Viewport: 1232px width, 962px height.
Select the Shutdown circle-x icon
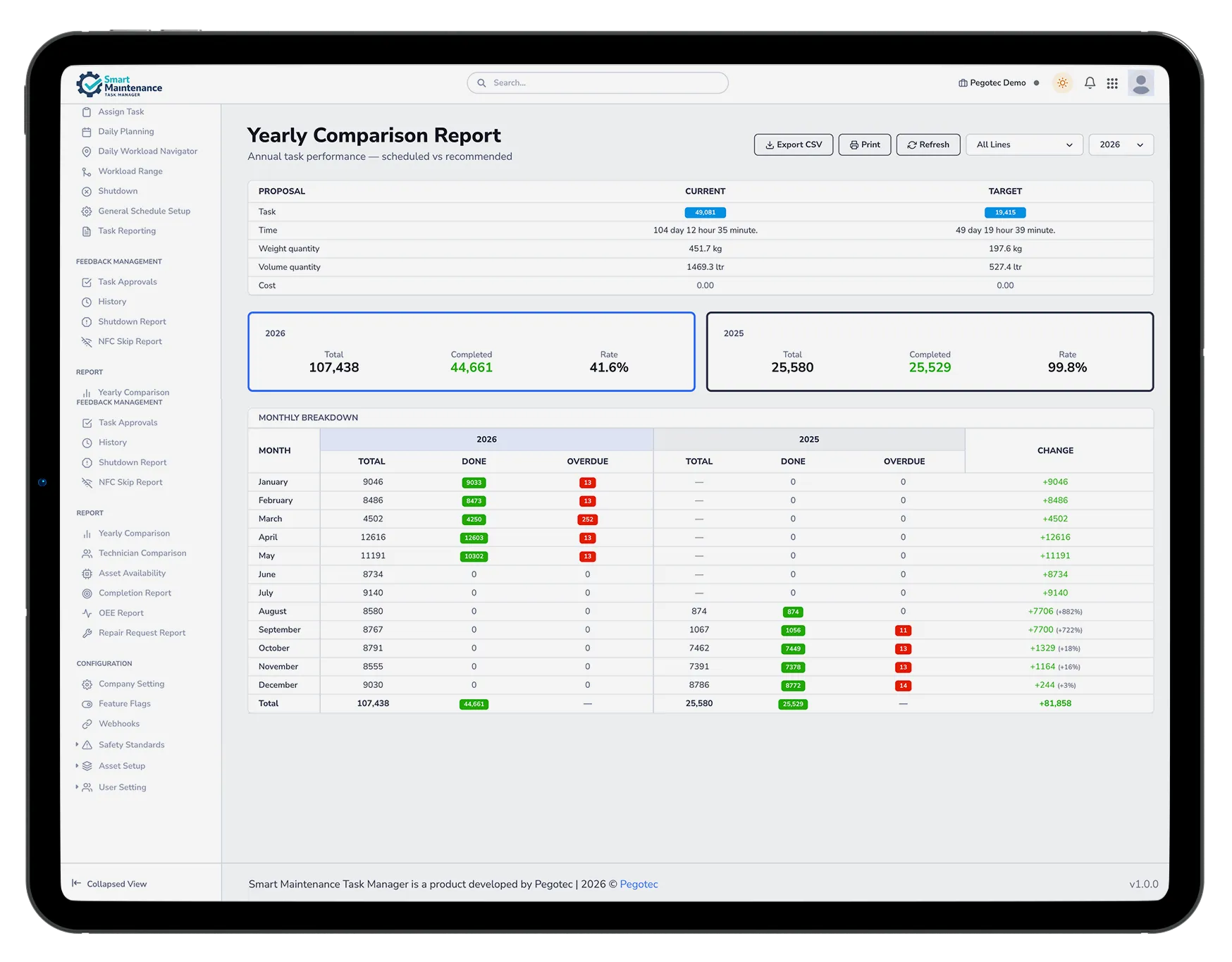point(87,192)
